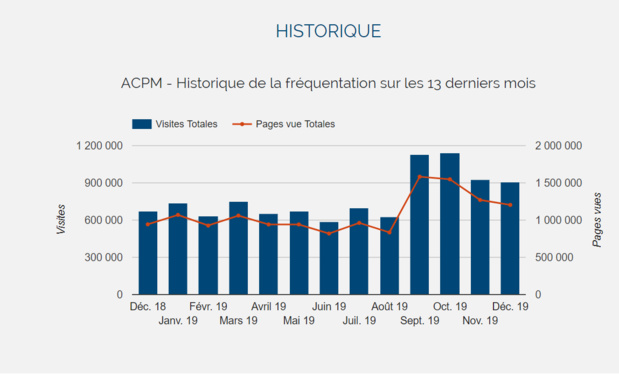Click the Nov. 19 pages vues line point

coord(480,200)
